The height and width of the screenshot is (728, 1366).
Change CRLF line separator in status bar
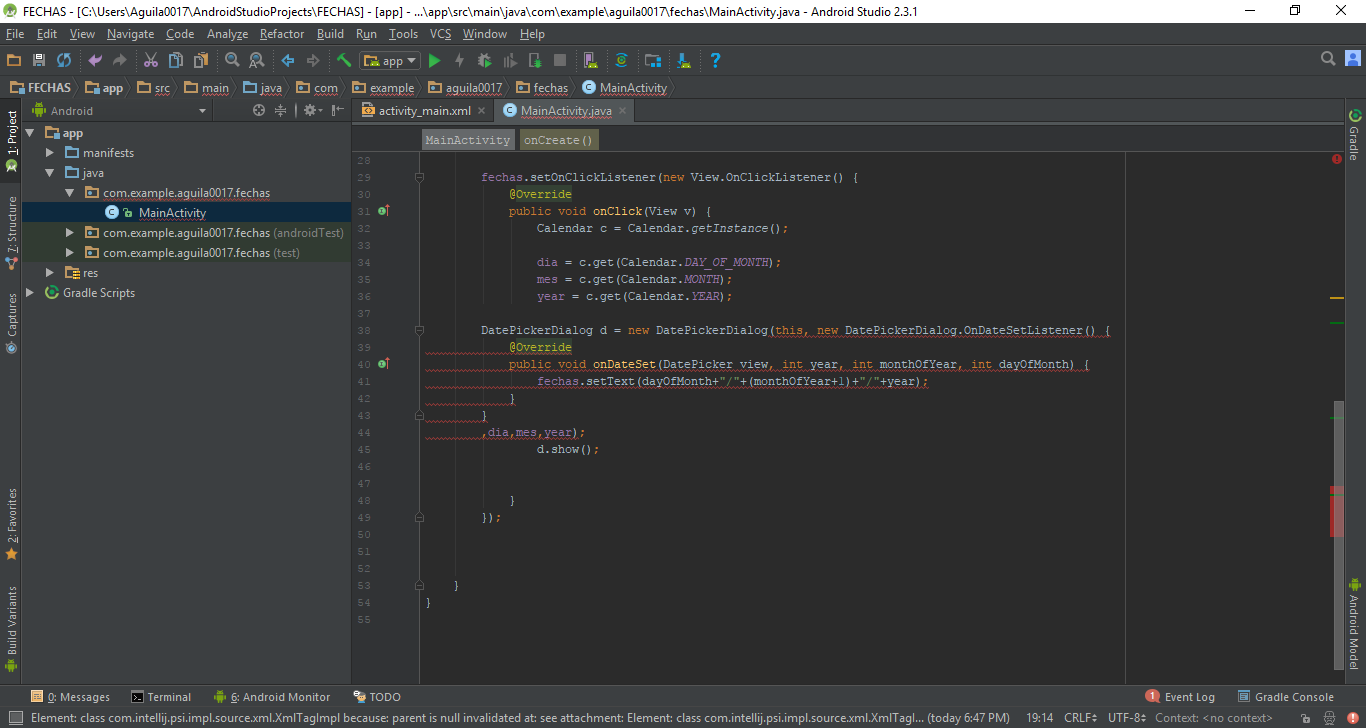click(x=1082, y=718)
